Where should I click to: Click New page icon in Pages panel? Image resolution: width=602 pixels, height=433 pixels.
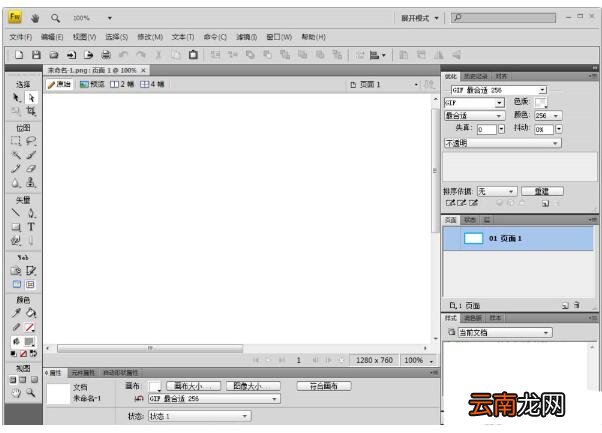(565, 306)
